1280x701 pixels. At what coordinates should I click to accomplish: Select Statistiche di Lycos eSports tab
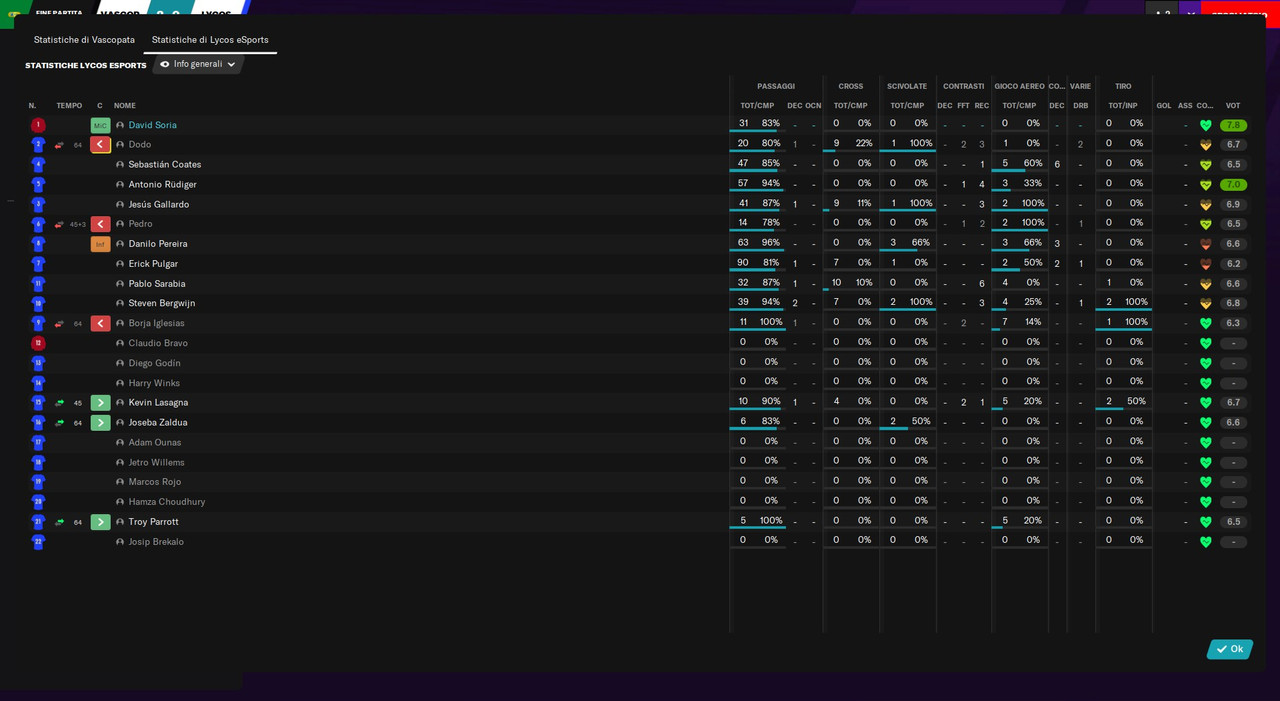click(x=210, y=40)
